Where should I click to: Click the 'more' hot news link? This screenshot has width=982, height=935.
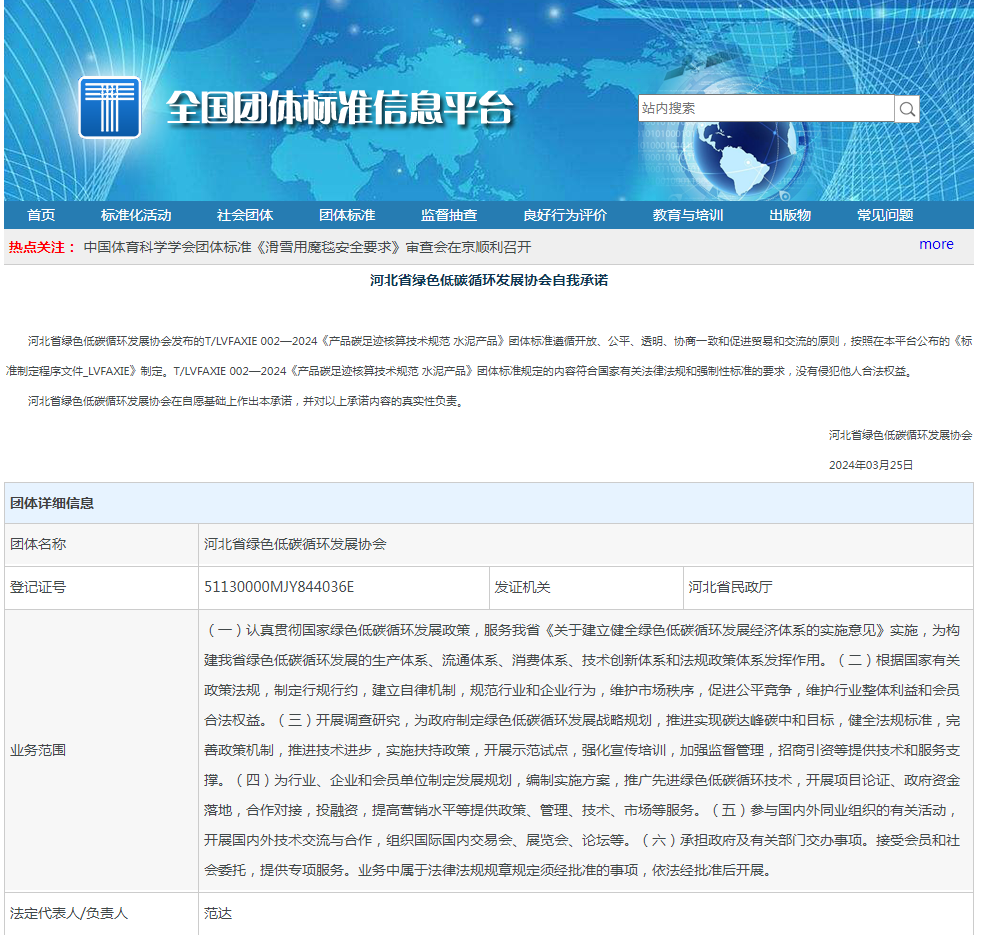(x=936, y=244)
